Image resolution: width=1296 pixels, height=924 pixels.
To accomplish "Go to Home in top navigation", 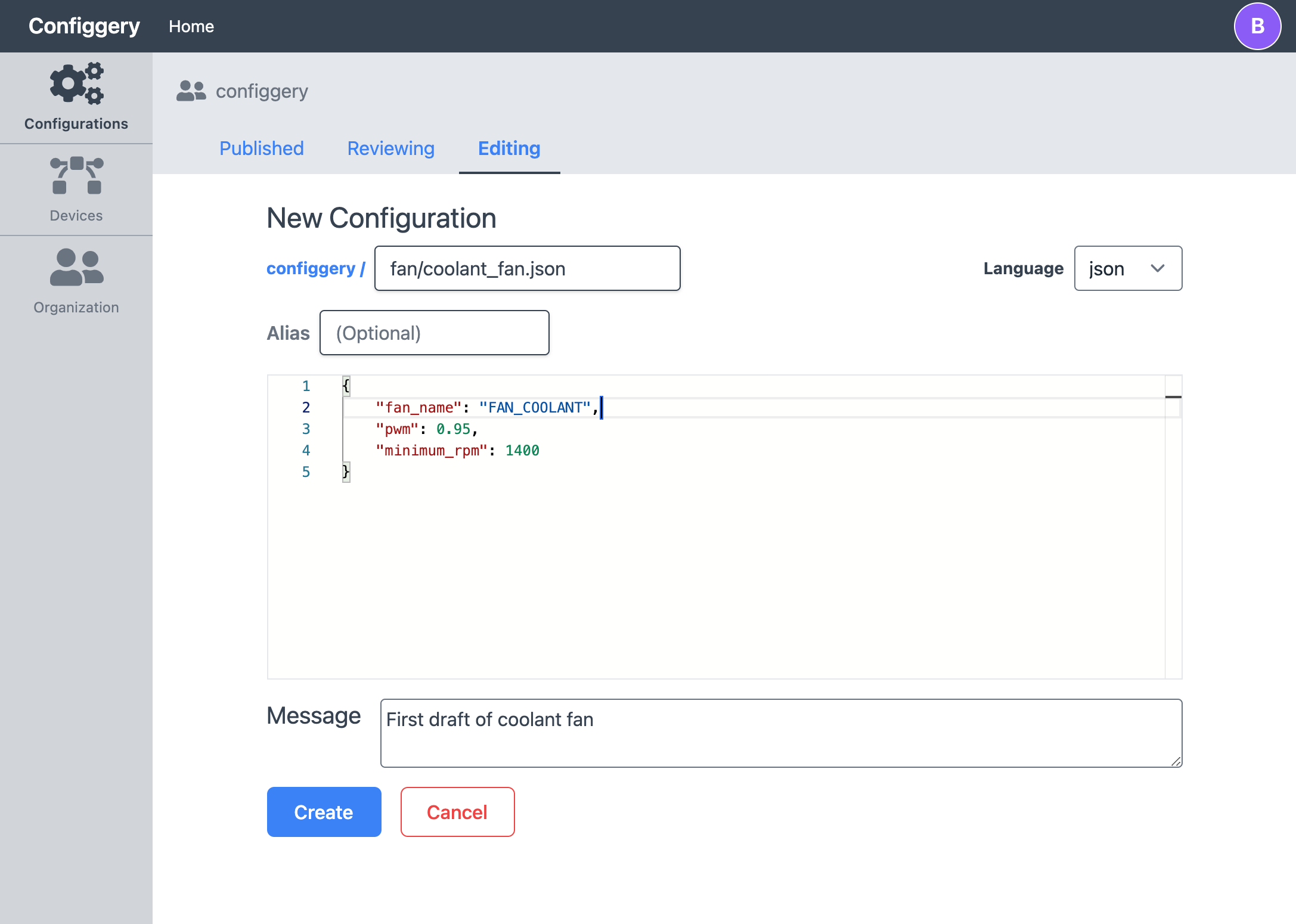I will pyautogui.click(x=191, y=26).
